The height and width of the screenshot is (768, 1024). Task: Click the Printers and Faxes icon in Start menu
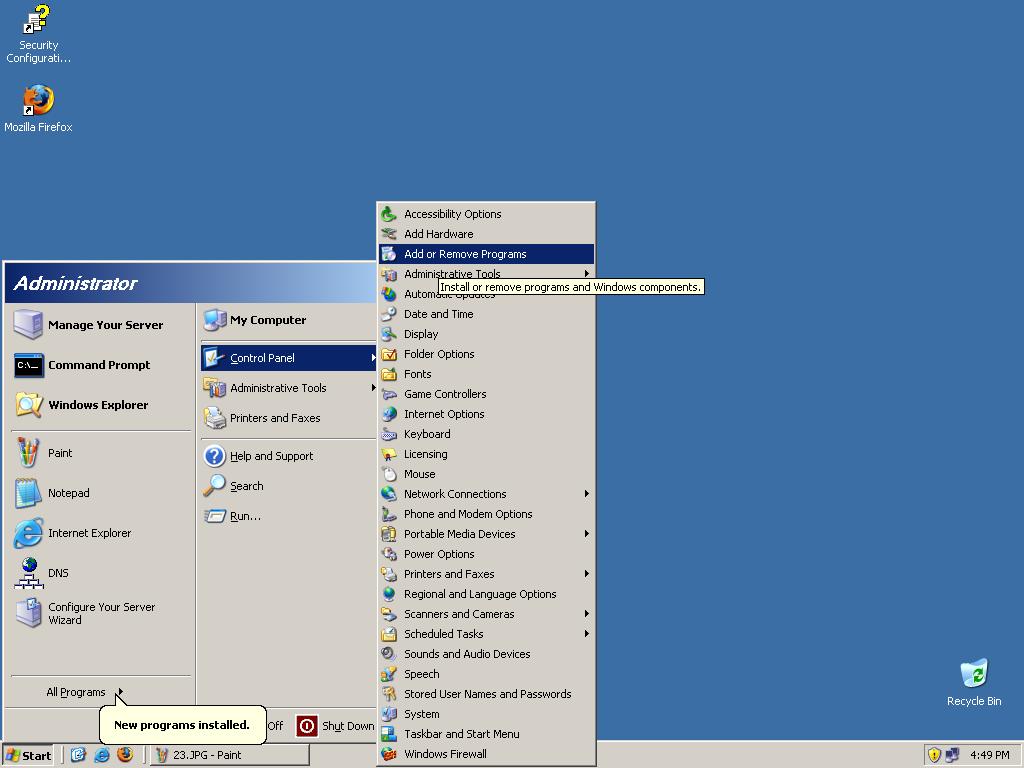pyautogui.click(x=215, y=418)
